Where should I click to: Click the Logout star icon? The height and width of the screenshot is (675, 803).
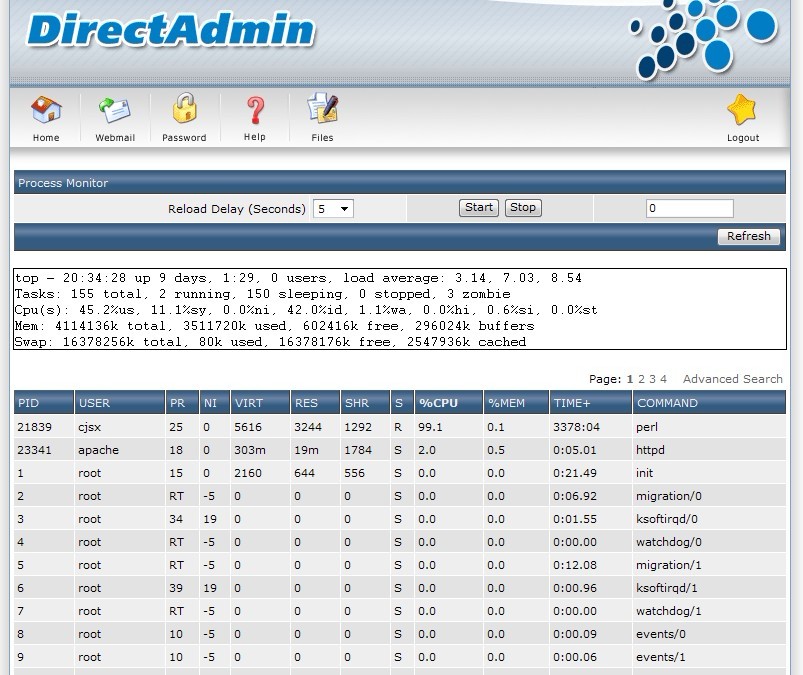742,110
